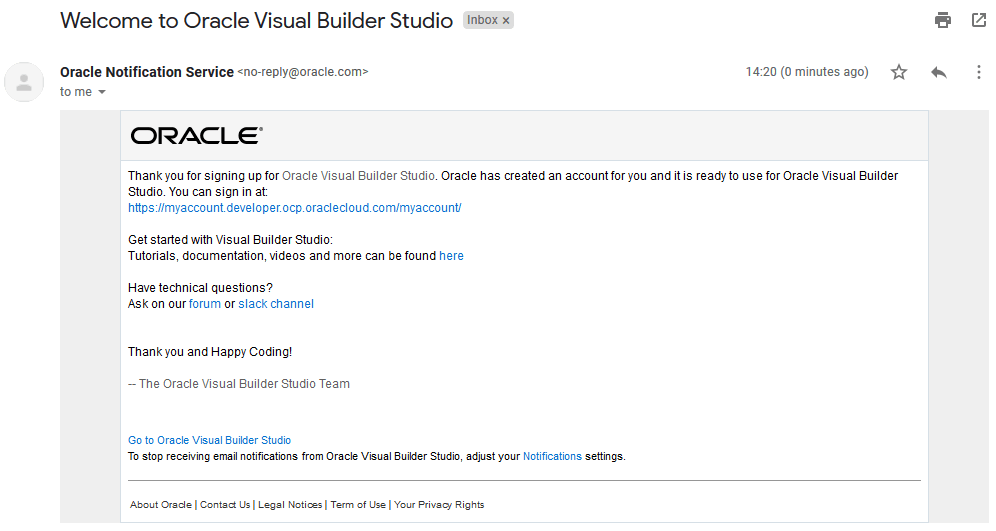Open Term of Use footer link

click(x=358, y=504)
